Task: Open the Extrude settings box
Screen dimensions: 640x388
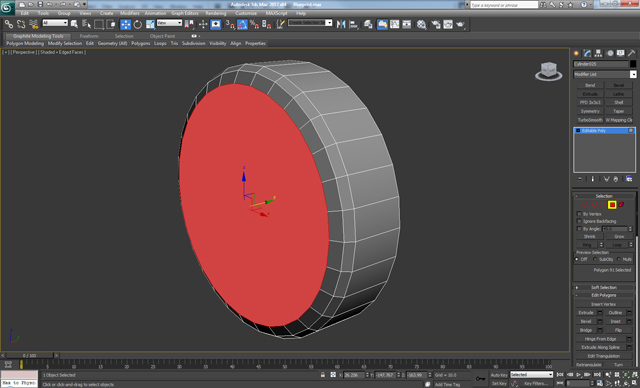Action: [600, 313]
